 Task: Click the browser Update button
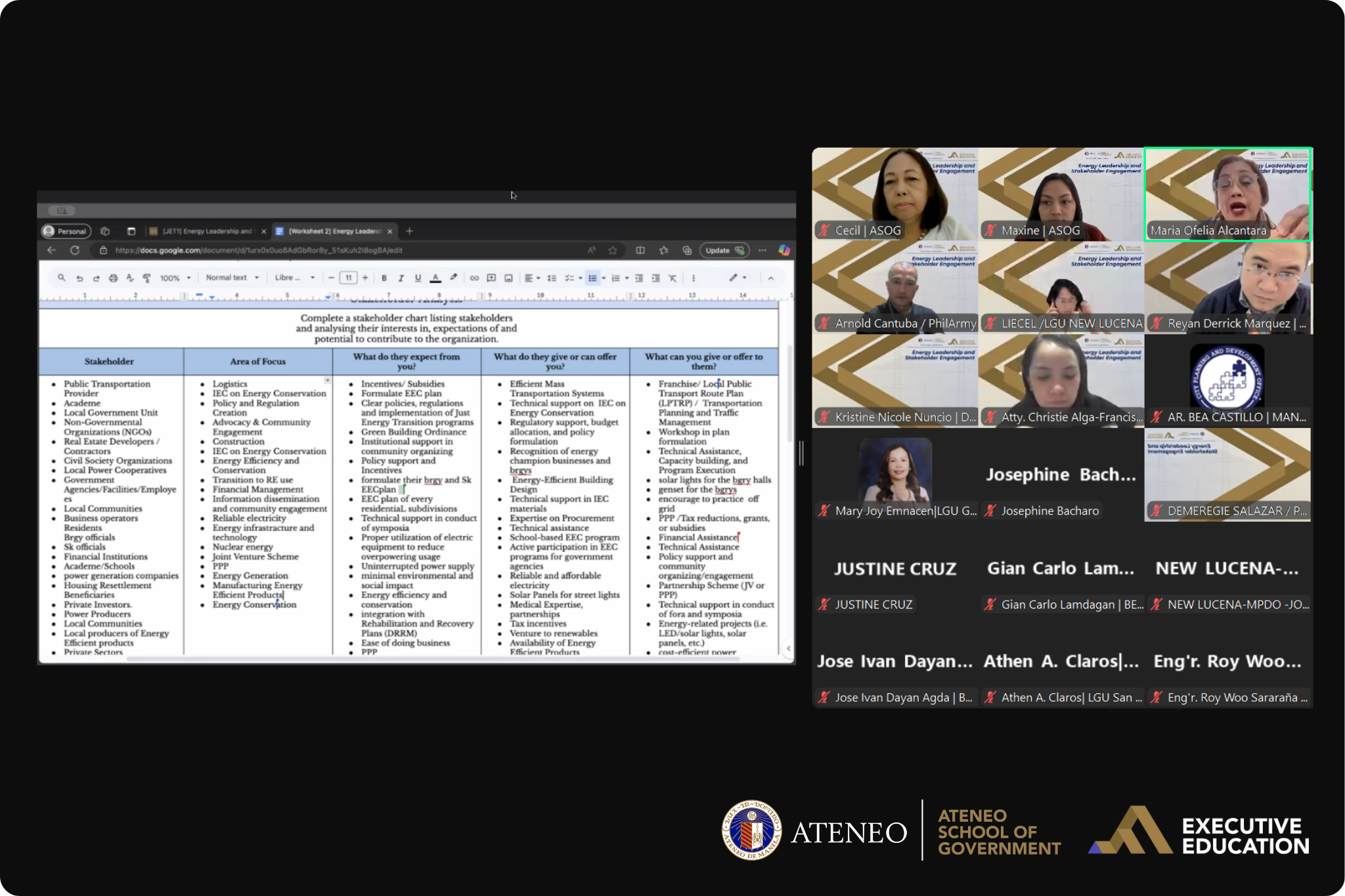724,250
